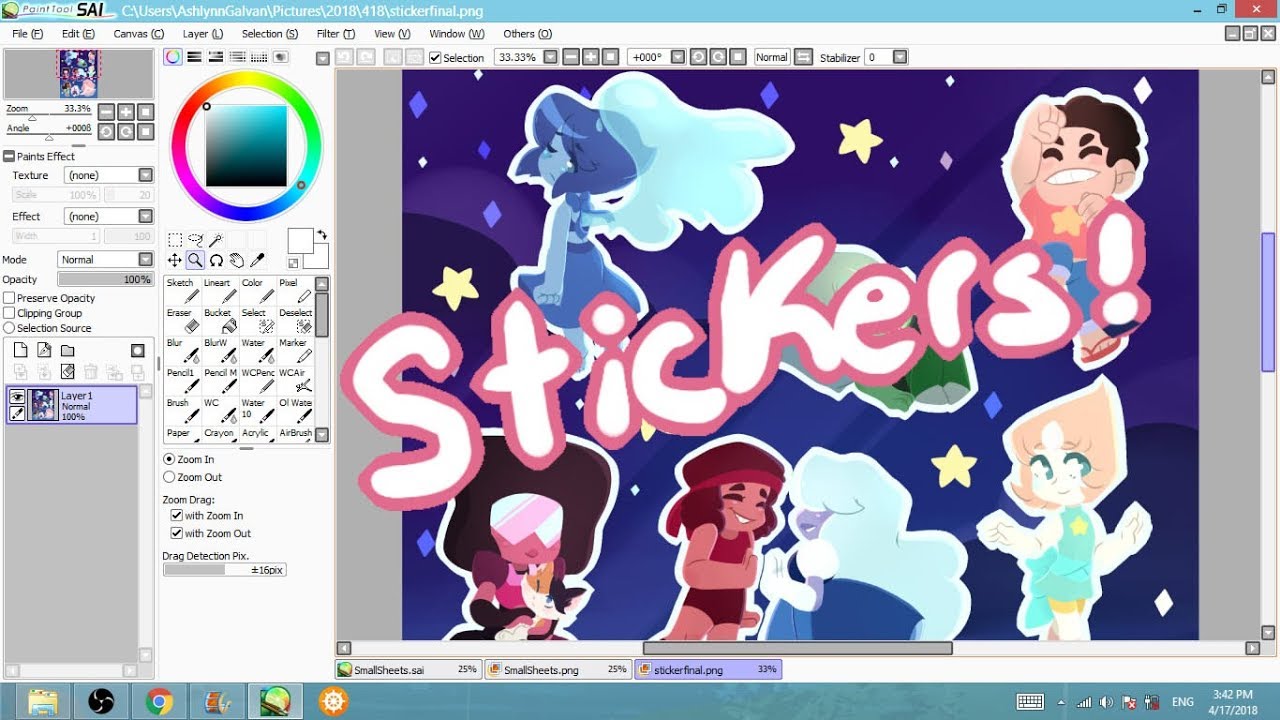Open the File menu
Viewport: 1280px width, 720px height.
[27, 33]
